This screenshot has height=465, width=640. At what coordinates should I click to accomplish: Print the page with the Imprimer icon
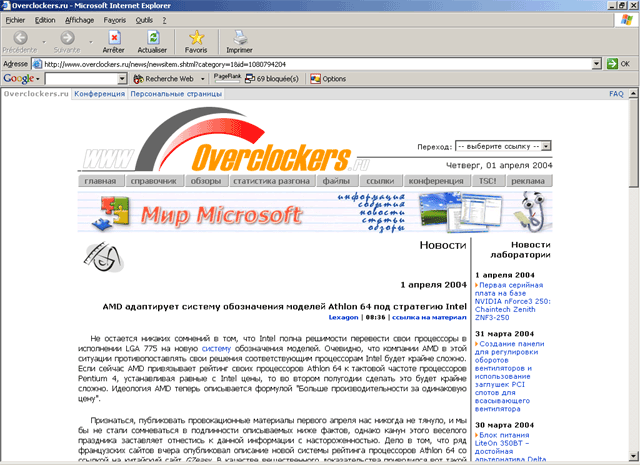pos(240,38)
